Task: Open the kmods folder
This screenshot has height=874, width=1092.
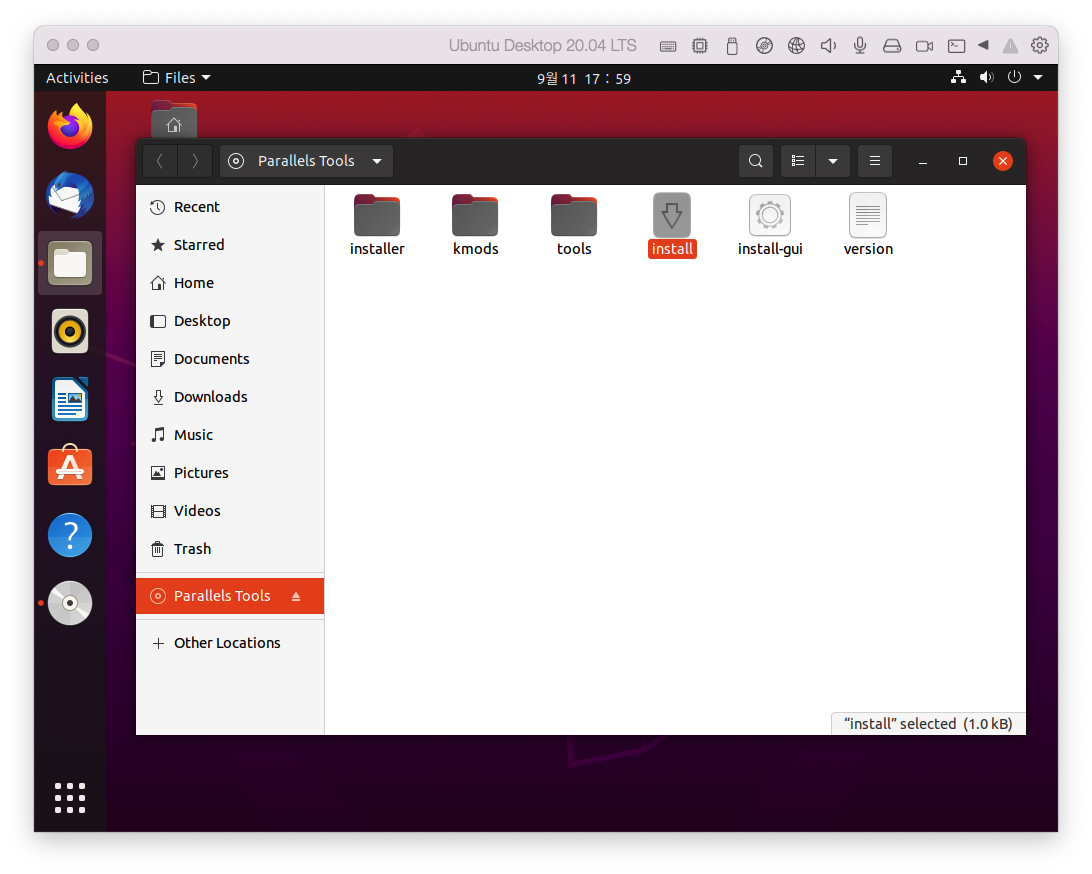Action: pos(475,216)
